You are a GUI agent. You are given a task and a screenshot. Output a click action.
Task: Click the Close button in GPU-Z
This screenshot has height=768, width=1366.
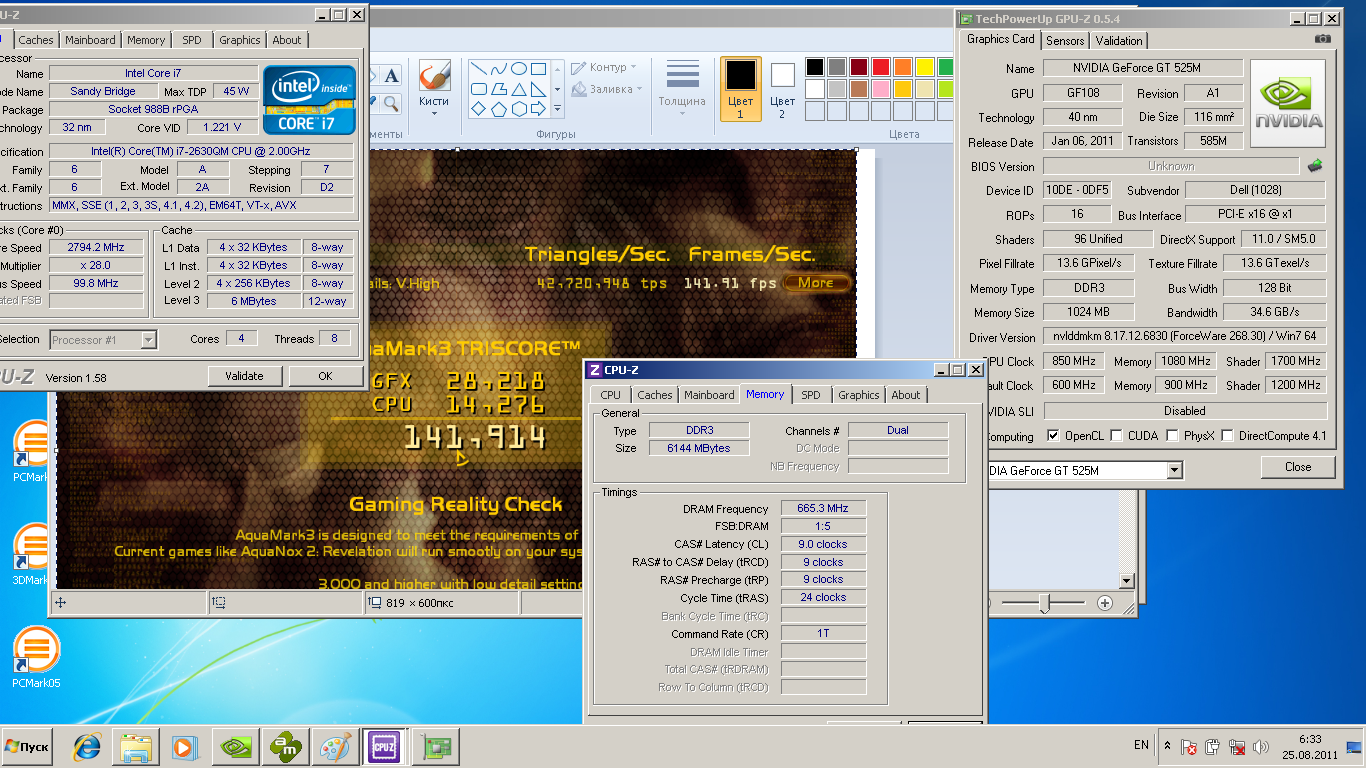[x=1298, y=466]
